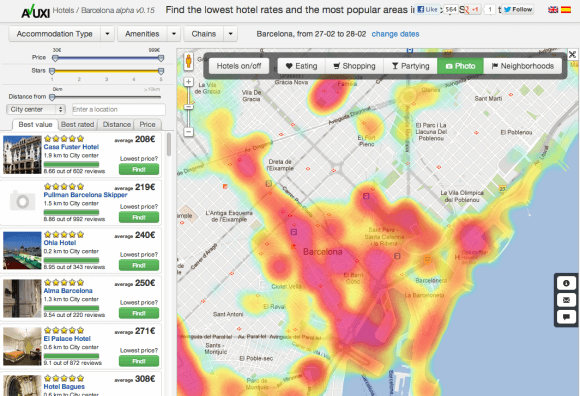Toggle the Photo heatmap layer
Image resolution: width=580 pixels, height=396 pixels.
coord(461,66)
